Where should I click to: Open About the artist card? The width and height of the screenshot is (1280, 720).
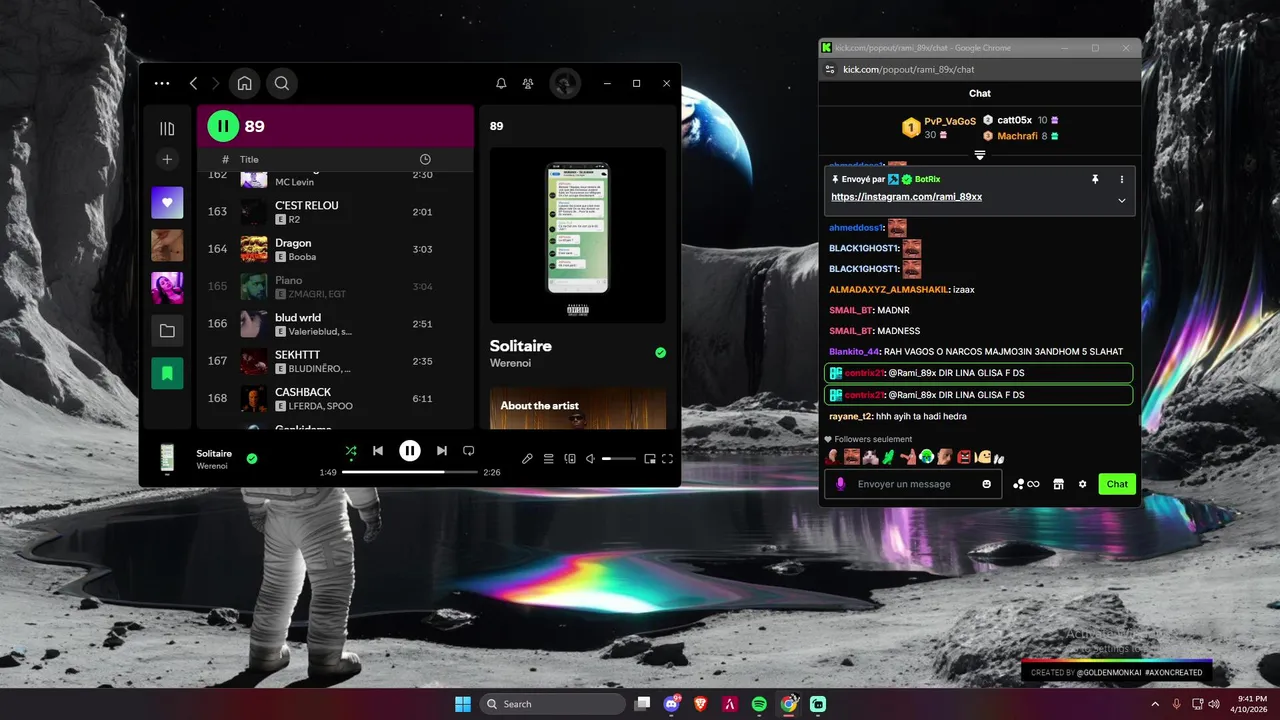[x=578, y=408]
